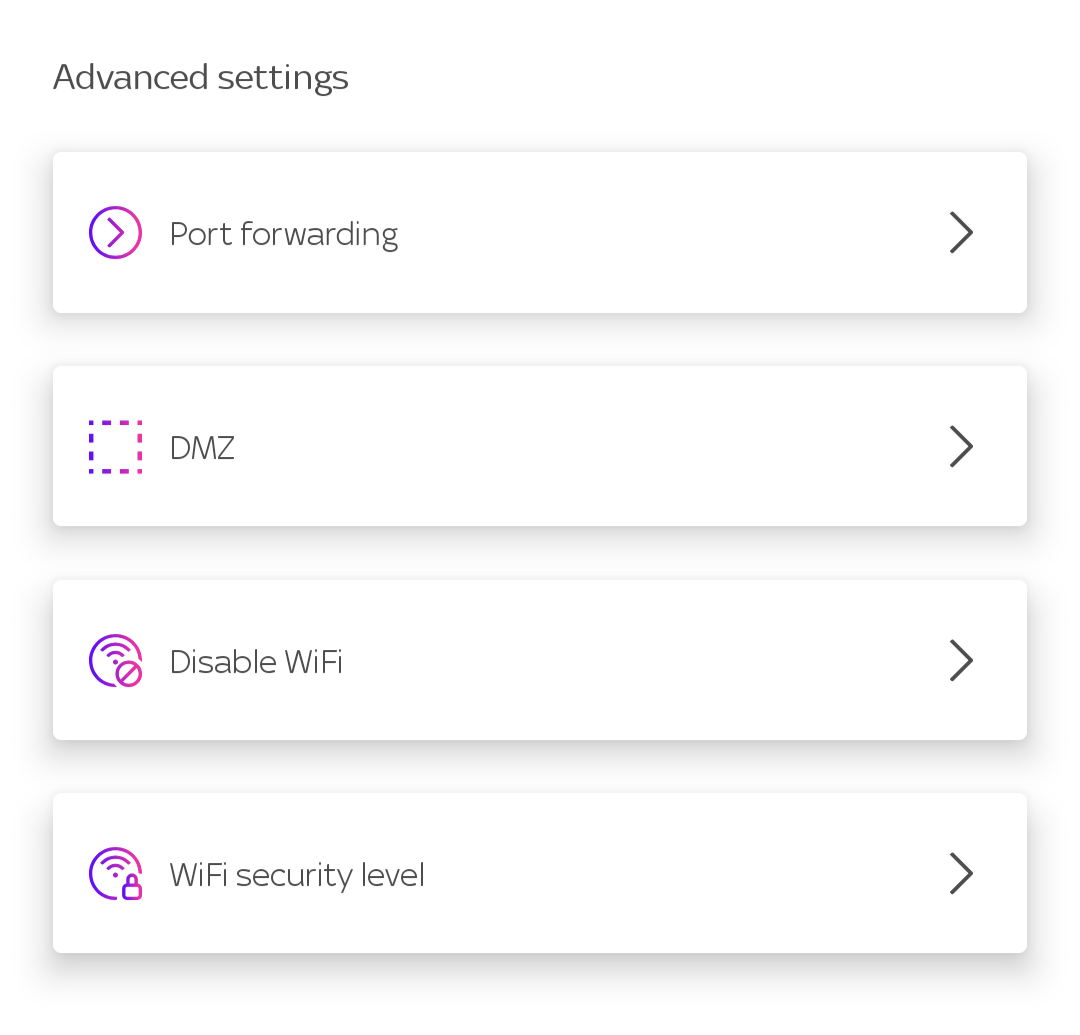Click blank middle area of DMZ card

coord(600,447)
